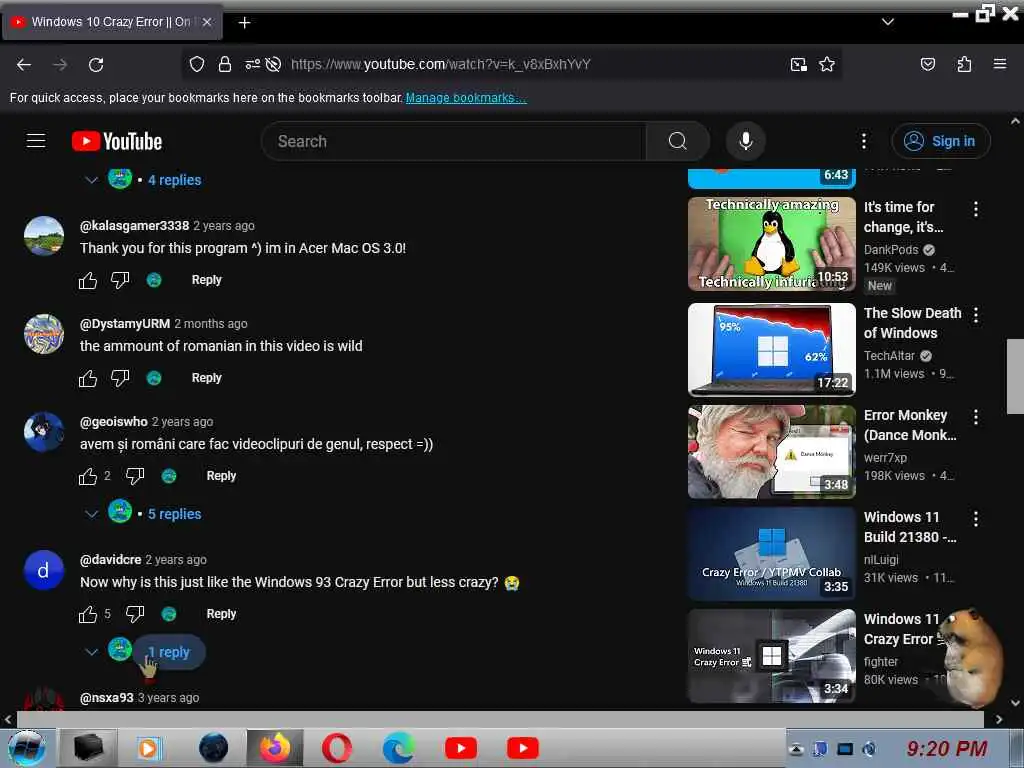Open the Technically amazing penguin thumbnail
This screenshot has width=1024, height=768.
point(771,244)
